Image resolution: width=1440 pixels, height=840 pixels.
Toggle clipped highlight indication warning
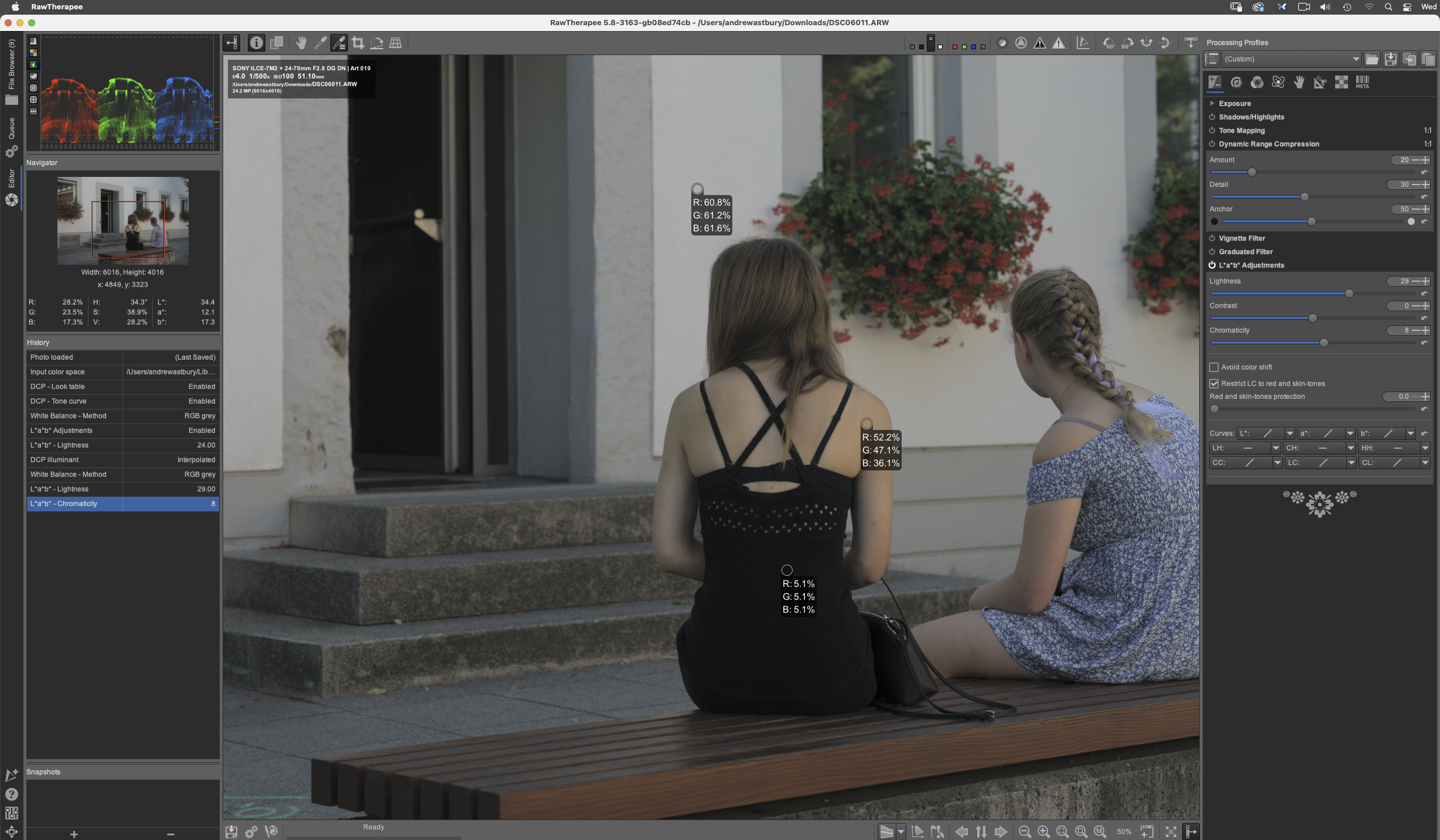click(x=1058, y=43)
